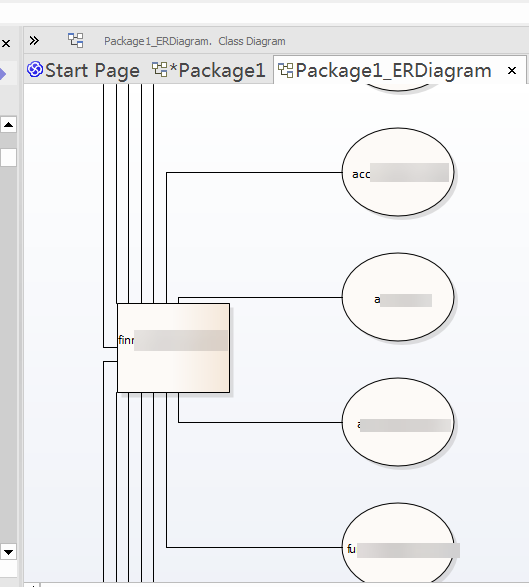Select the ellipse starting with 'fu'
This screenshot has height=587, width=529.
pos(398,545)
